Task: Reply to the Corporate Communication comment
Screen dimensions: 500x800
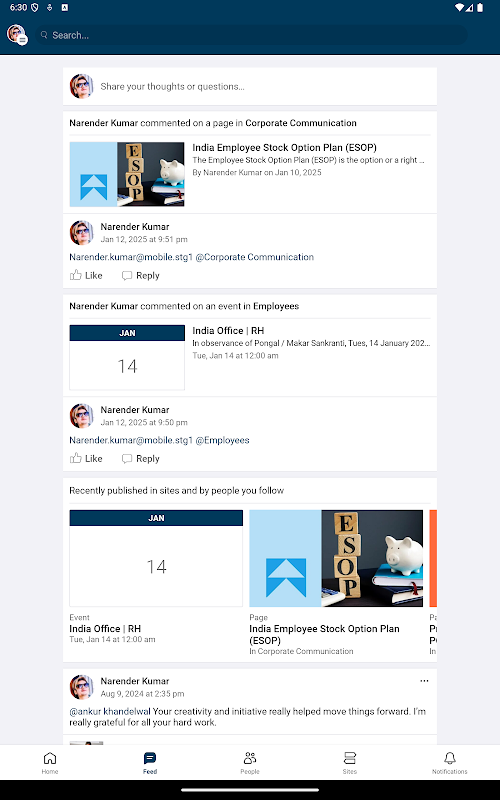Action: 141,276
